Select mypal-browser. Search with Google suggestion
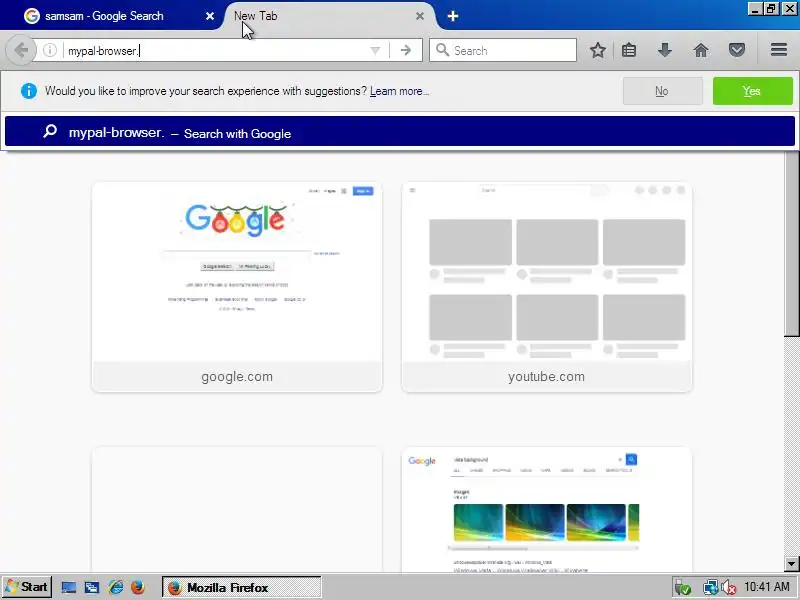This screenshot has height=600, width=800. [399, 131]
